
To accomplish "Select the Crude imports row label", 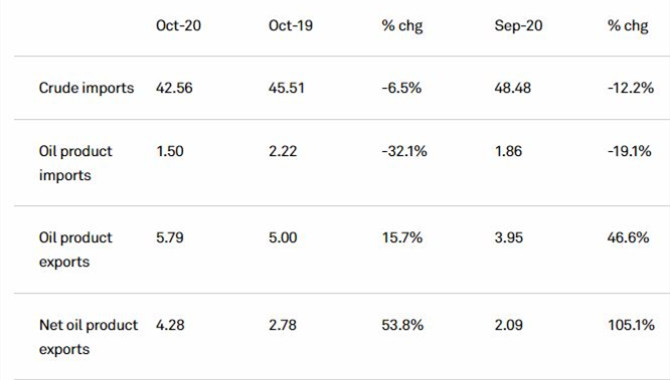I will tap(86, 88).
